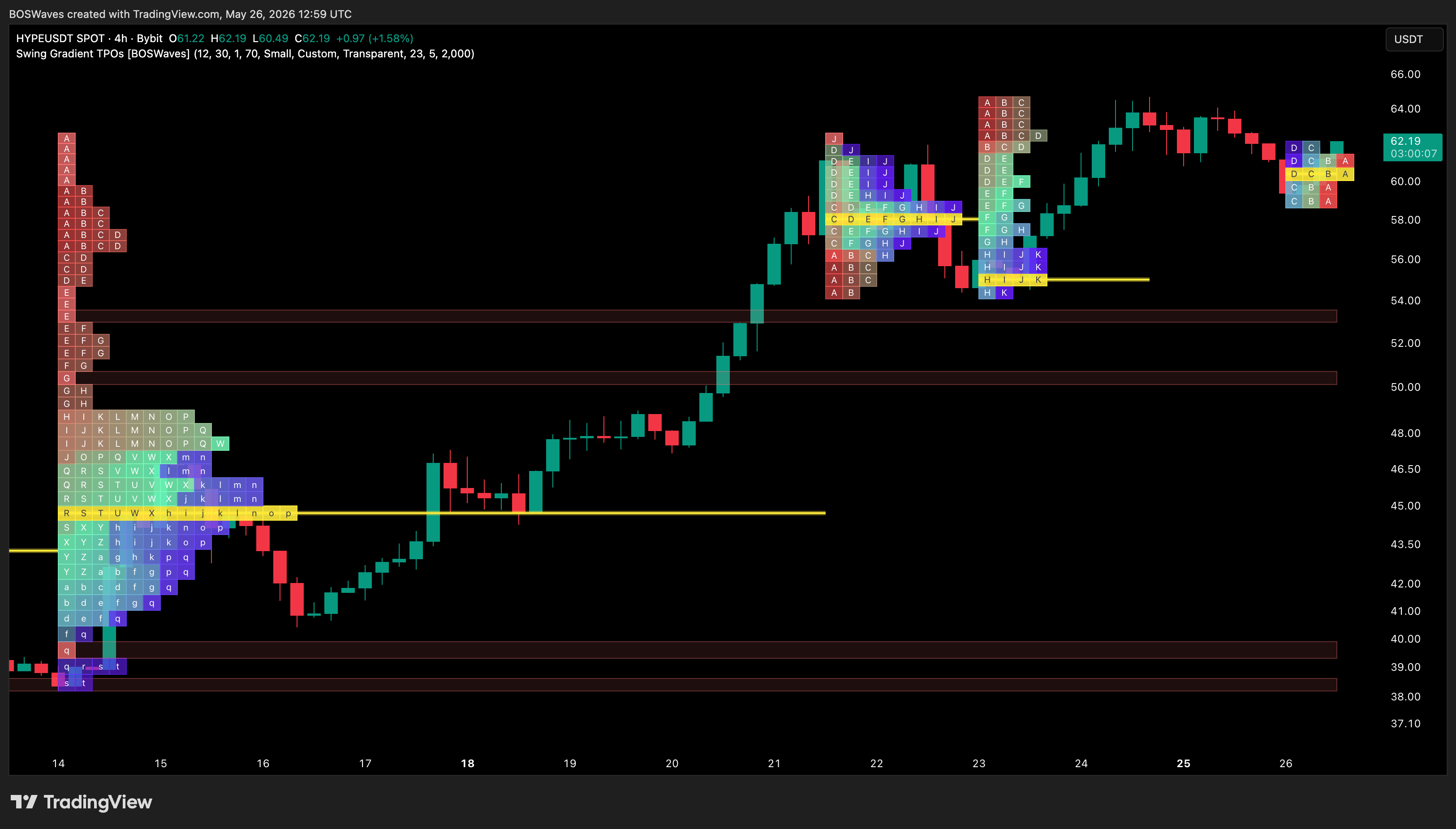Click the 66.00 price axis label

1405,74
